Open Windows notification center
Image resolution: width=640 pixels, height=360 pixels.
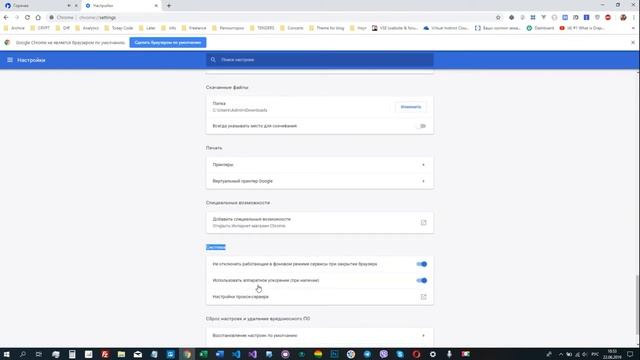(630, 354)
